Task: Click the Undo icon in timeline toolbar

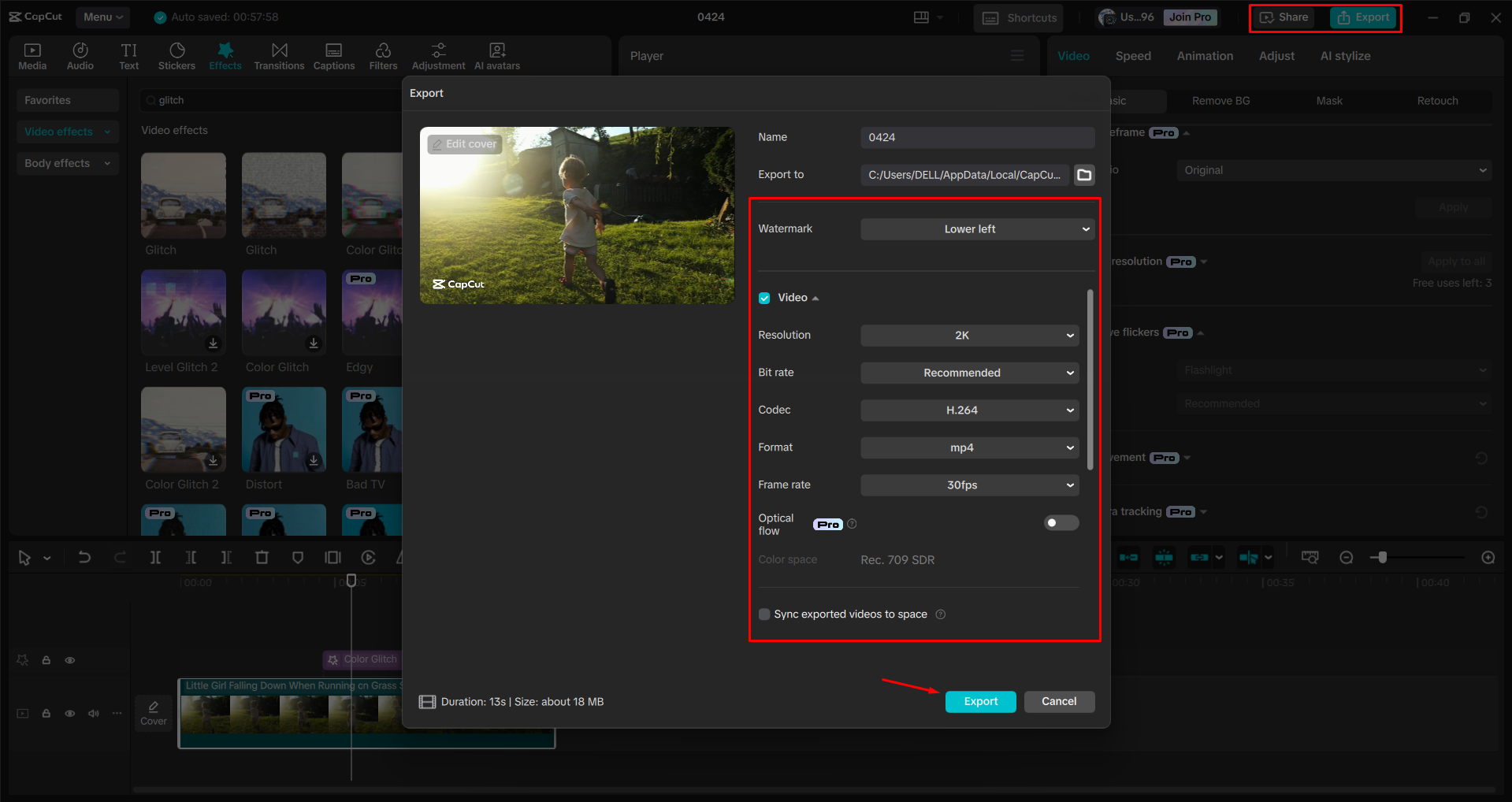Action: tap(84, 558)
